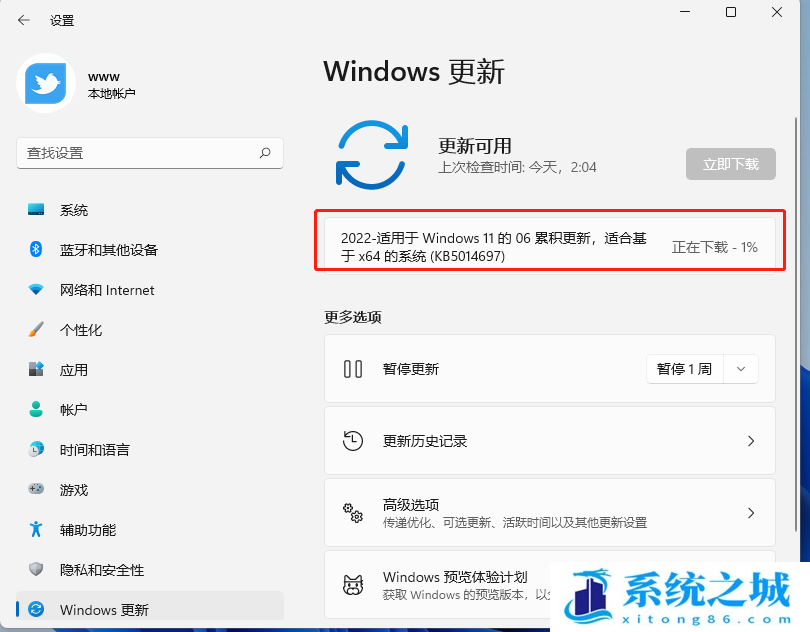810x632 pixels.
Task: Select the 系统 monitor icon
Action: (x=36, y=210)
